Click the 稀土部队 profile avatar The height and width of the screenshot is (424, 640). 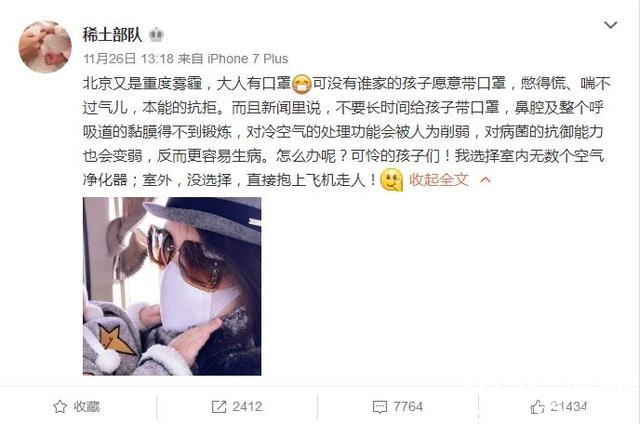click(x=45, y=47)
